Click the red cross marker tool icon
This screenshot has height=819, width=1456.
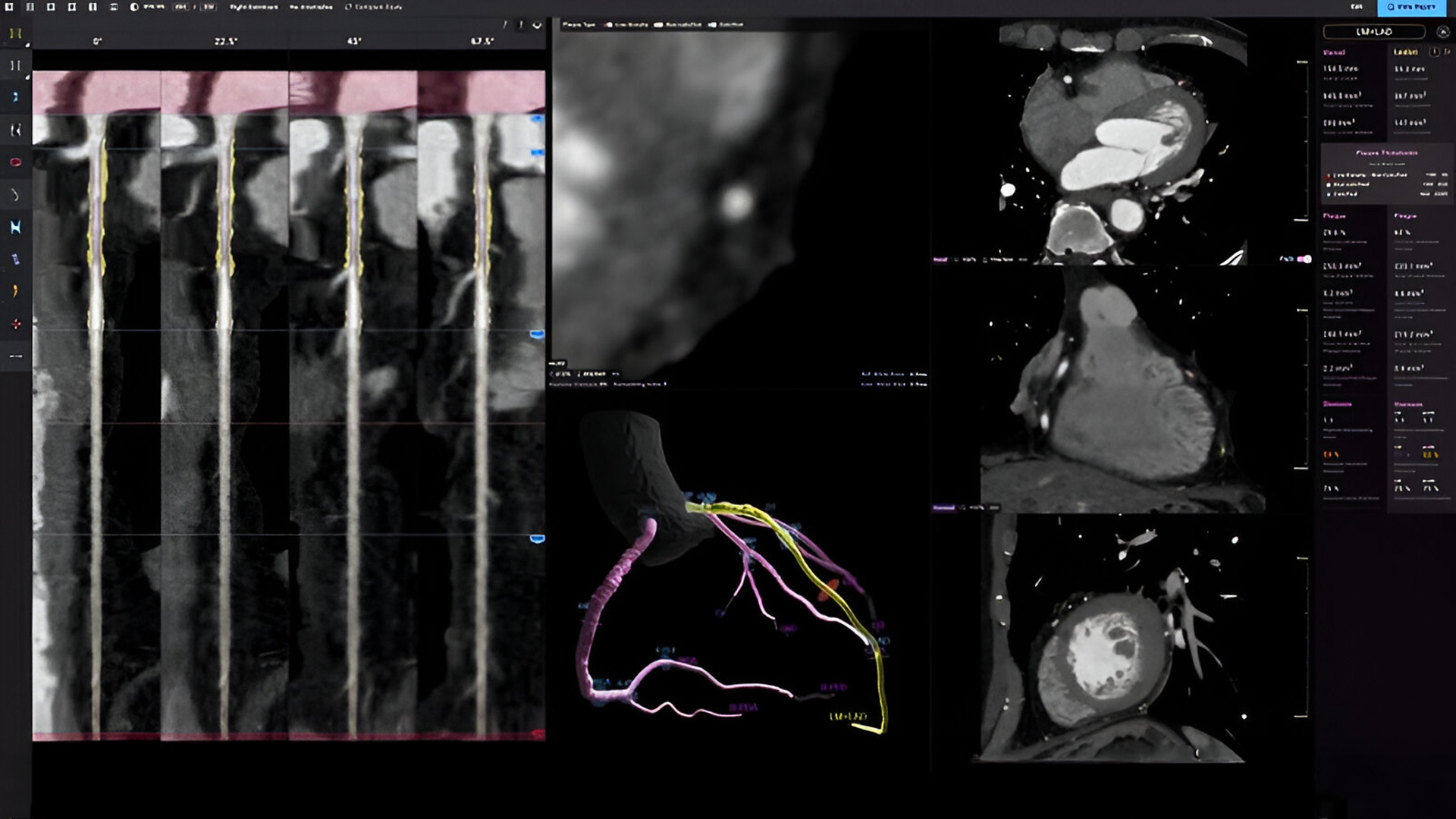[x=15, y=324]
